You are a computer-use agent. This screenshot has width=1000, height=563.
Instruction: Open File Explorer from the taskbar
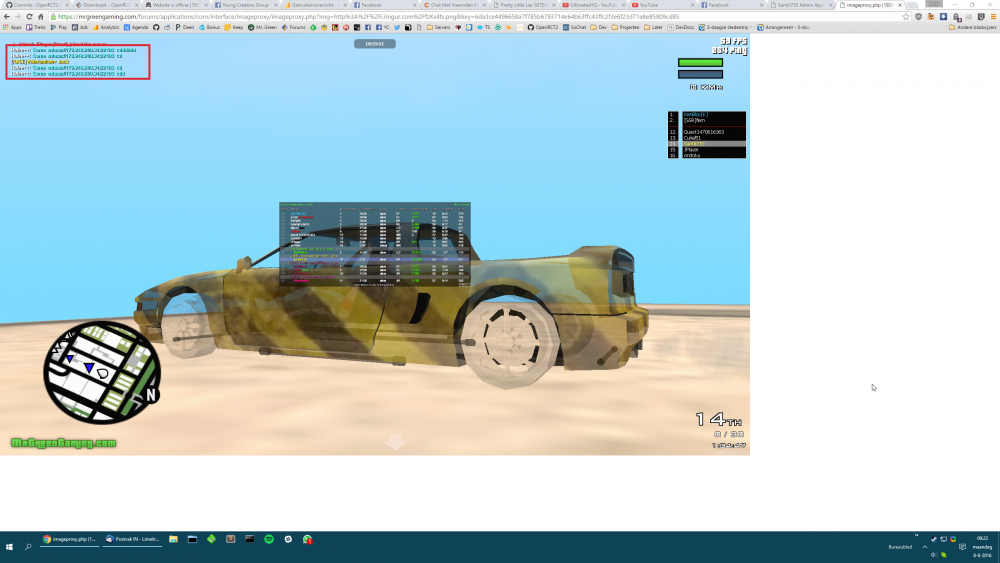point(173,539)
